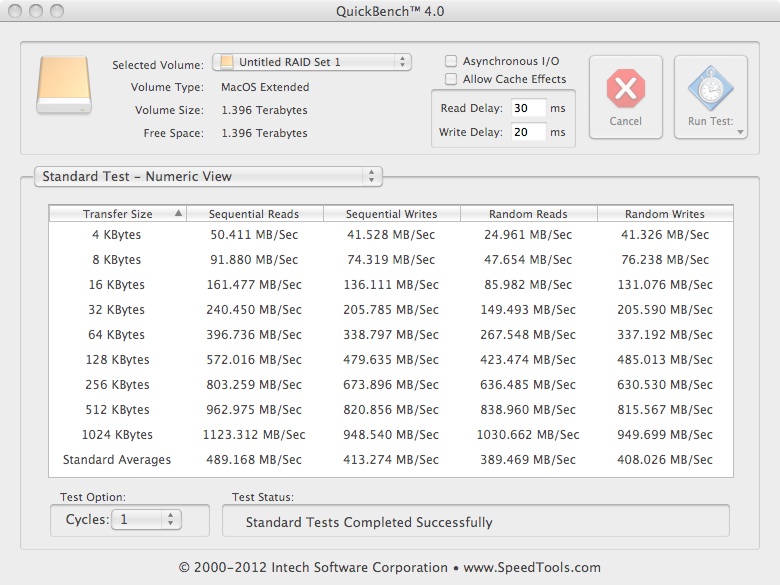Click the Write Delay input field
Viewport: 780px width, 585px height.
528,132
